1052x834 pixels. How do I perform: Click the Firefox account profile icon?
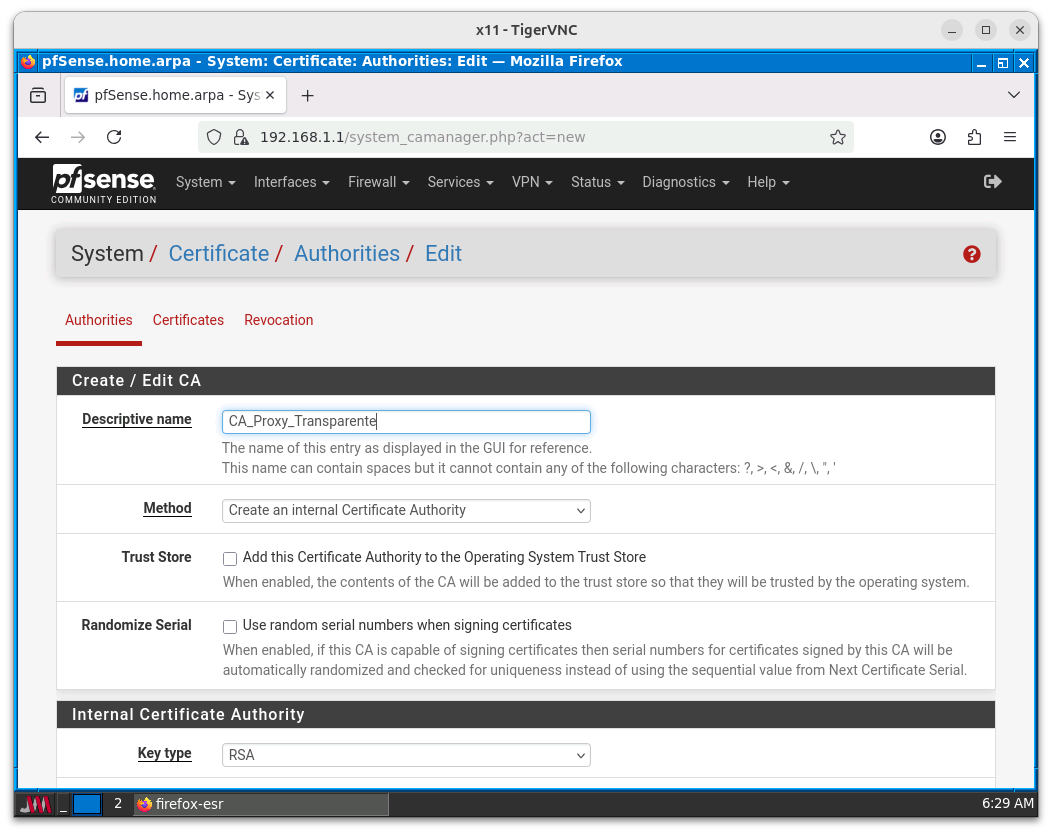point(938,137)
